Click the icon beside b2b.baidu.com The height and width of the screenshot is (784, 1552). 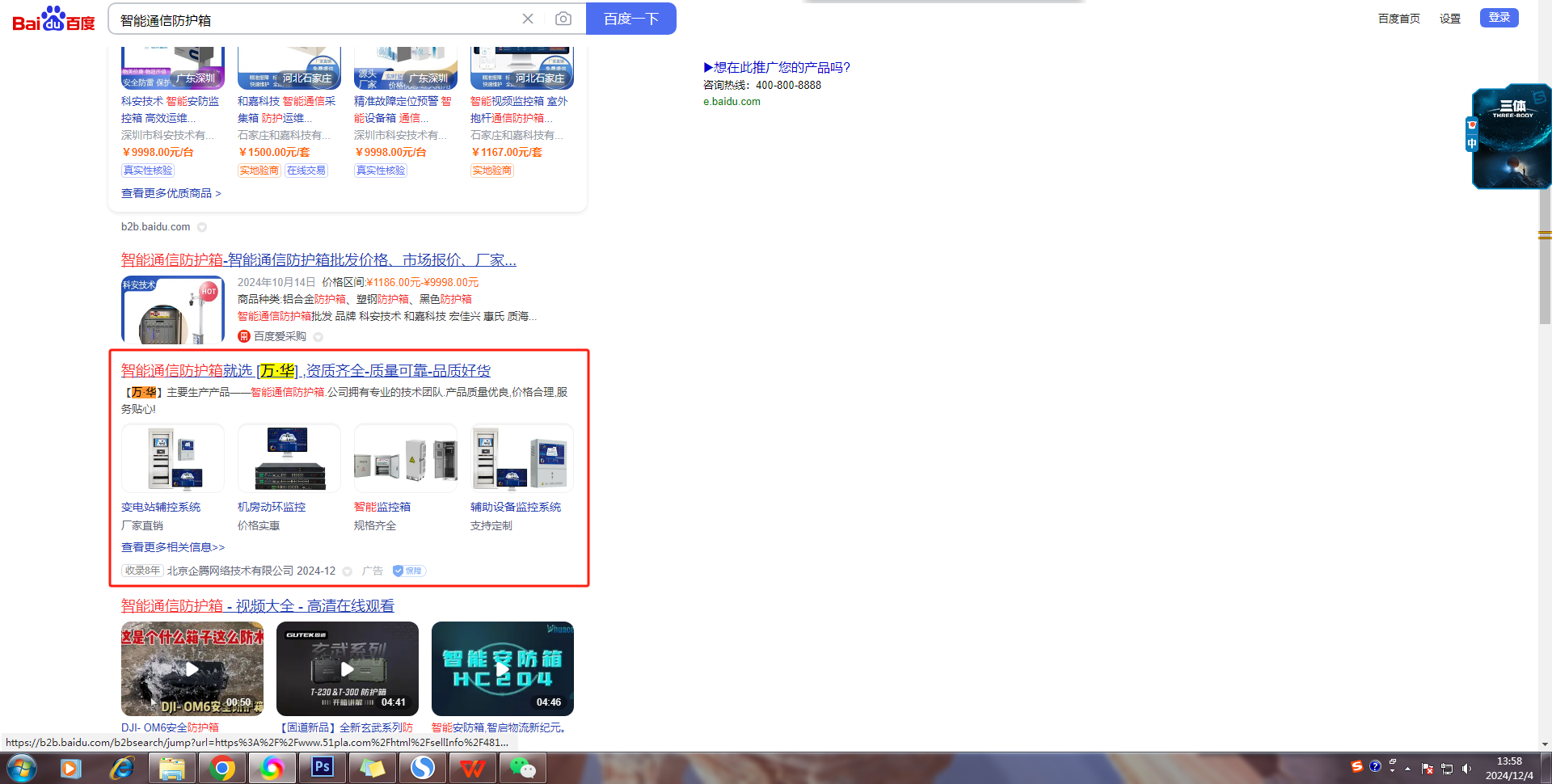coord(202,227)
